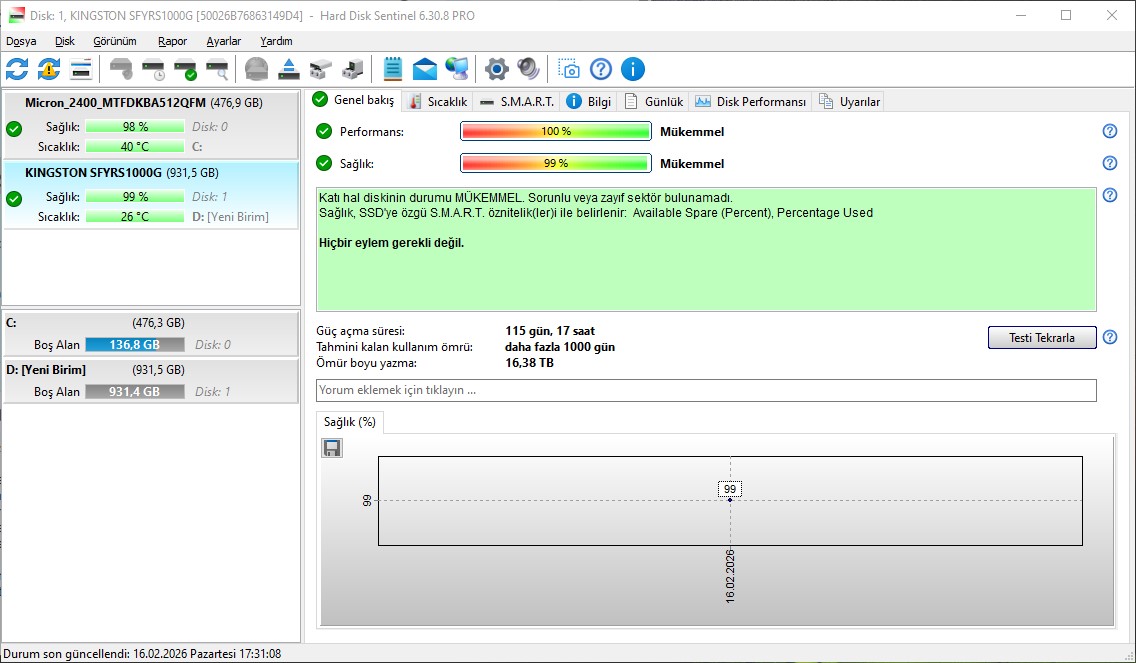
Task: Click the computer with globe network icon
Action: [x=457, y=69]
